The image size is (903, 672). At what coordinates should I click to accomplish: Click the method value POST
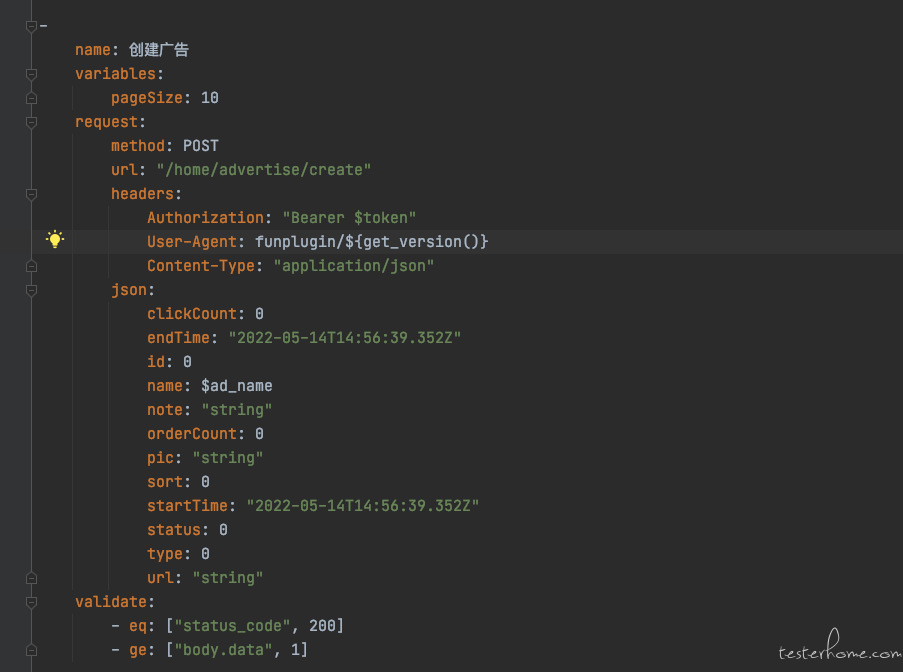pos(200,146)
